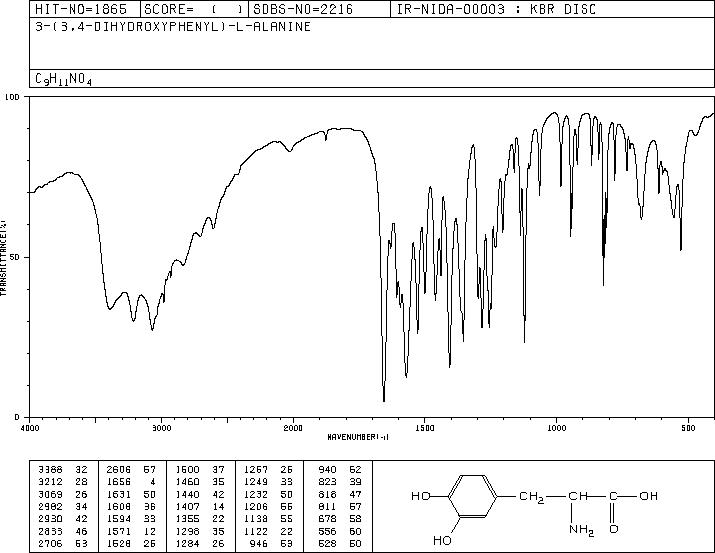Click the upper HO label on the benzene ring
This screenshot has width=715, height=553.
[x=421, y=496]
